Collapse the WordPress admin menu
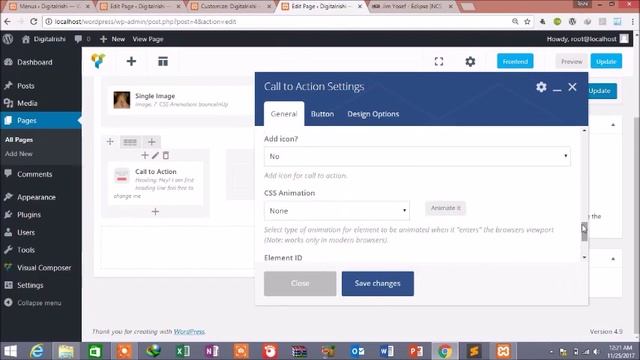 coord(40,303)
